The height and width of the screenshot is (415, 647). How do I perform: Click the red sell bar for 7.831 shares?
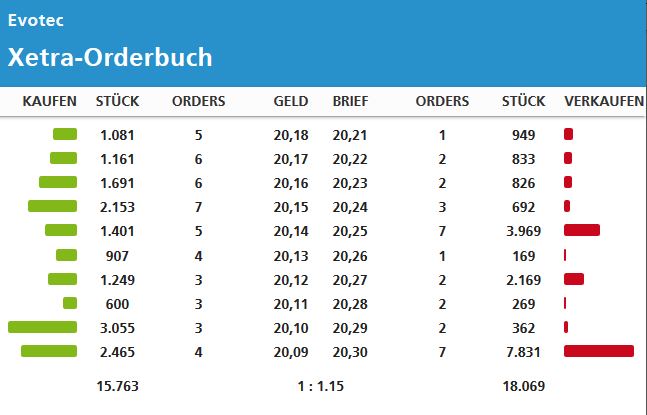click(599, 351)
